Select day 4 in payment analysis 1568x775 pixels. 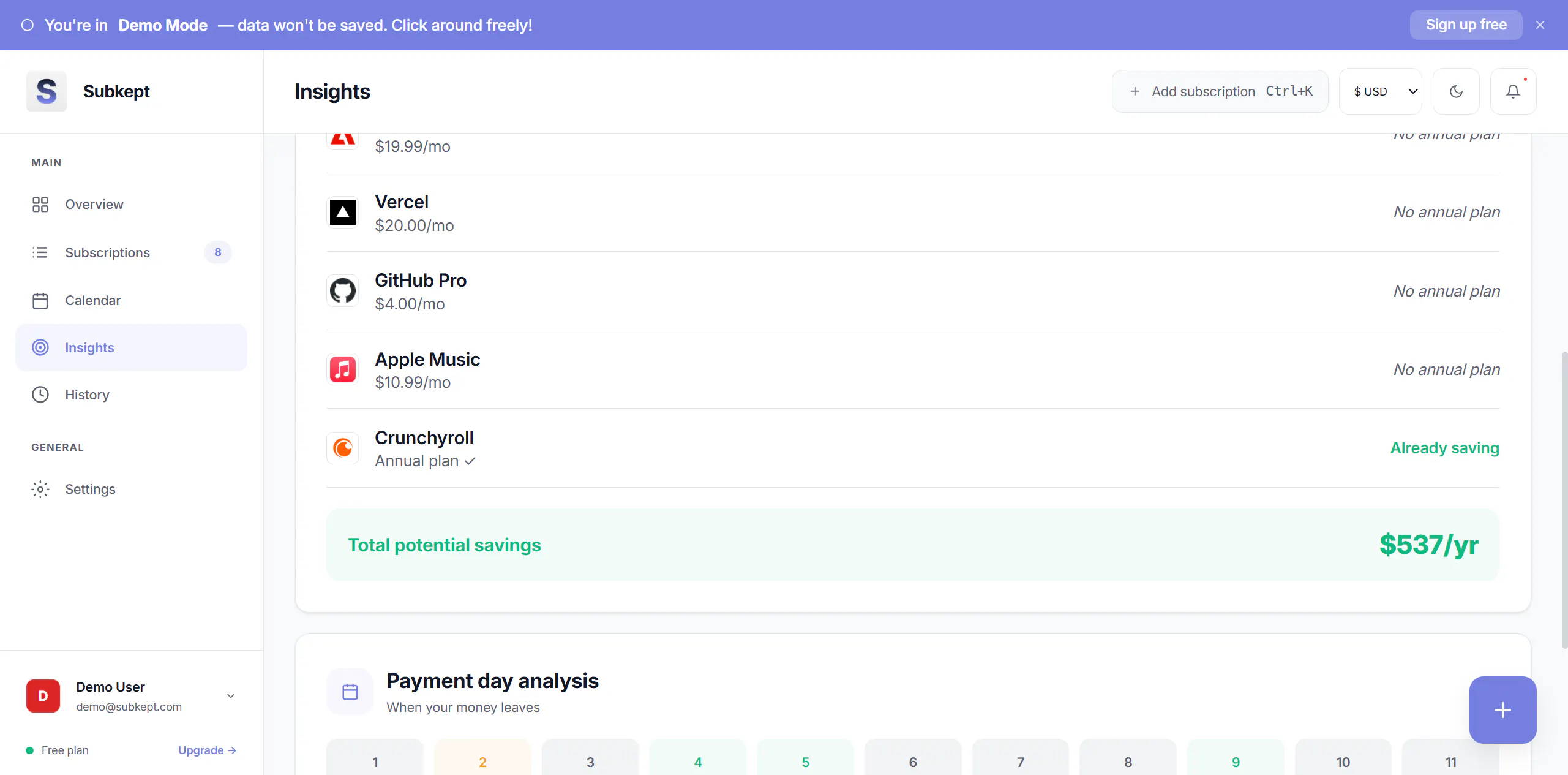698,758
